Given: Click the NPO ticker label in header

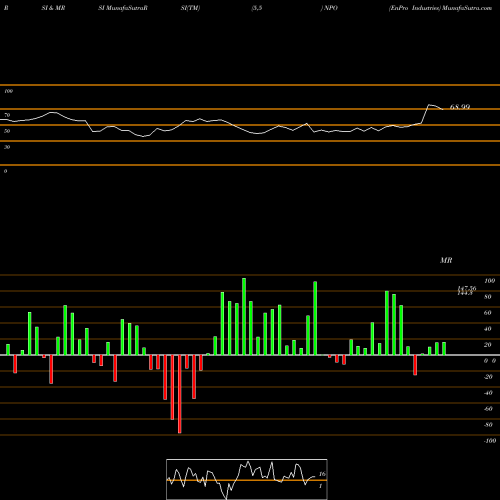Looking at the screenshot, I should coord(330,8).
